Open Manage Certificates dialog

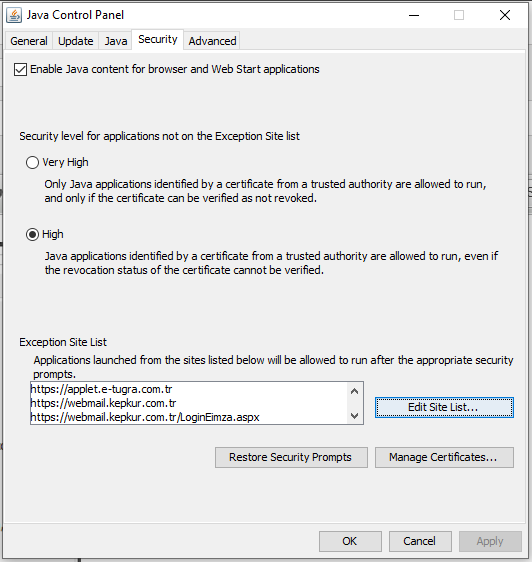[x=444, y=457]
